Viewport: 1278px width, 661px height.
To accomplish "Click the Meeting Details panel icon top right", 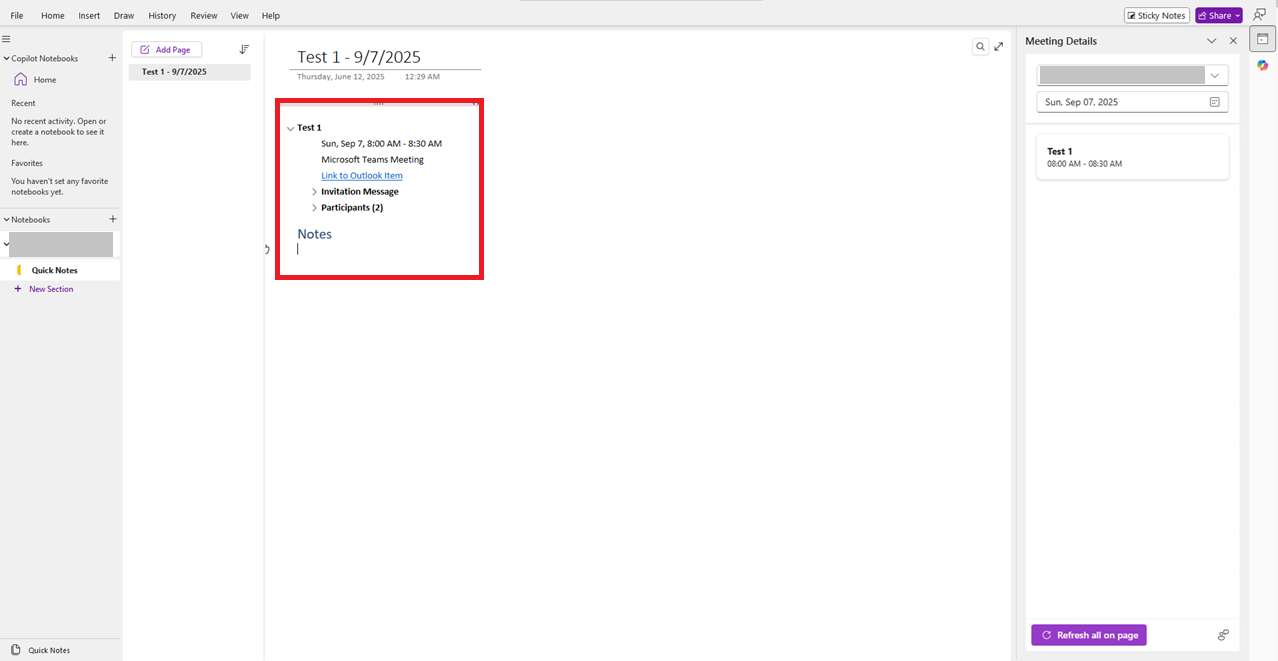I will coord(1262,38).
